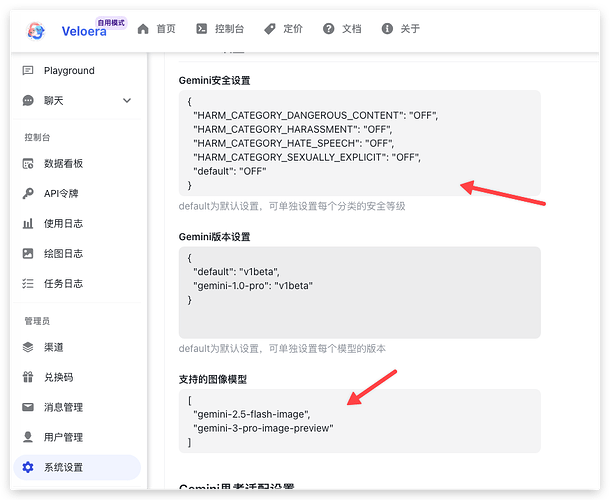Expand the 聊天 submenu chevron
Image resolution: width=610 pixels, height=500 pixels.
127,100
